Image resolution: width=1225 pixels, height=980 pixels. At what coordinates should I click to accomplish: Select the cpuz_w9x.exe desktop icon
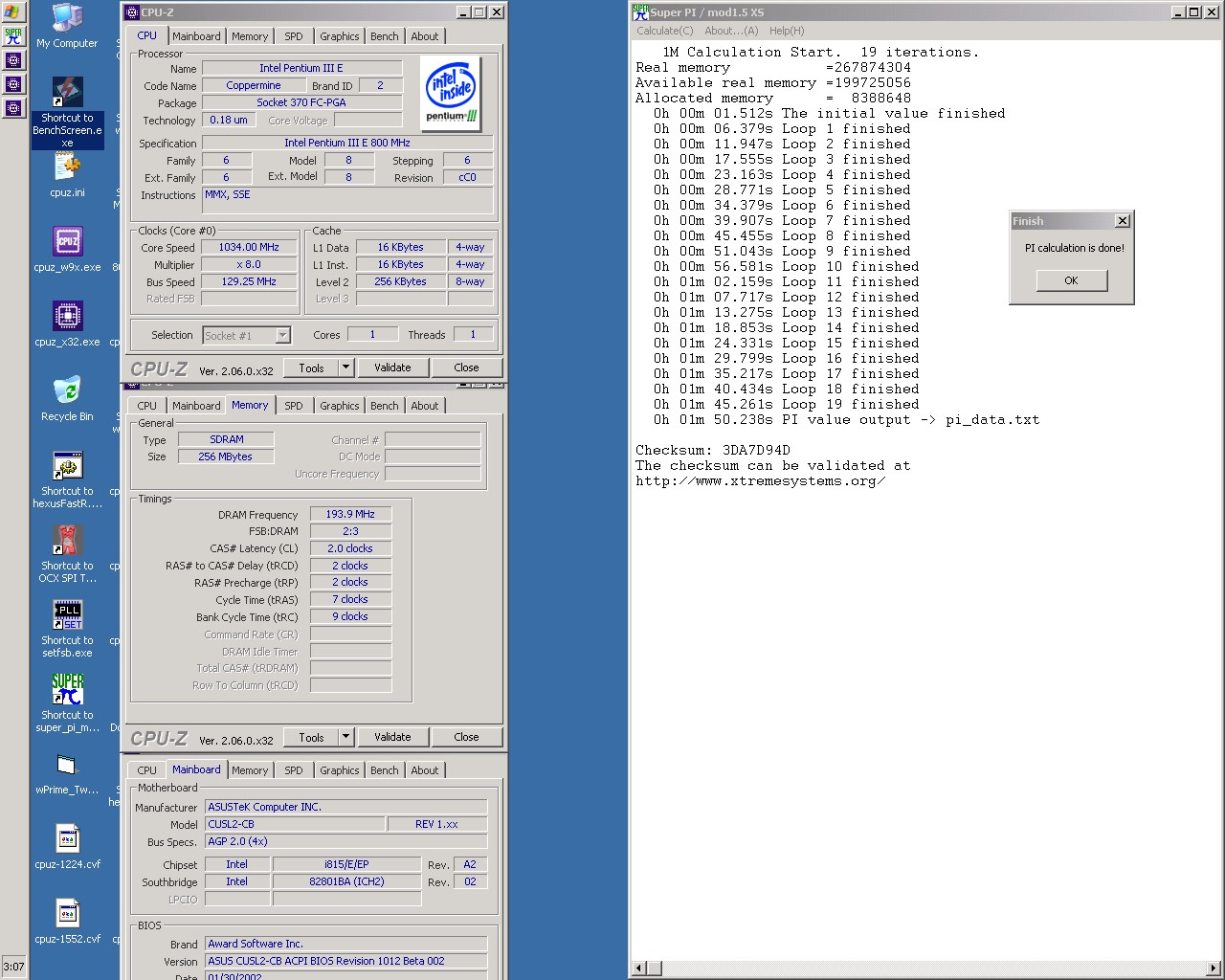click(x=67, y=249)
